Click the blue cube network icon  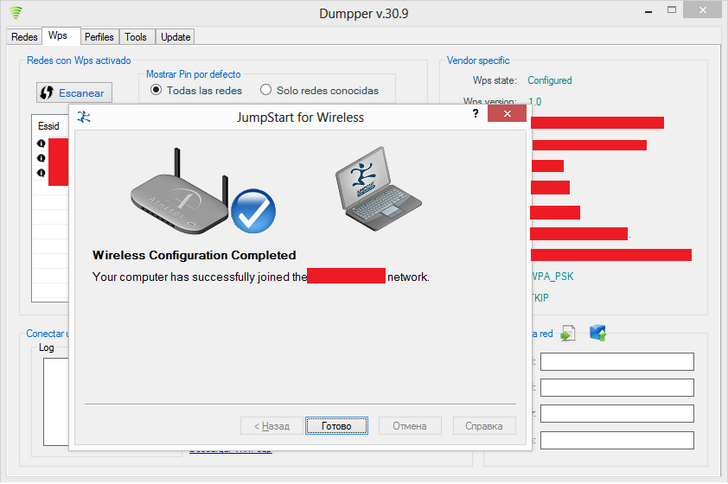click(598, 333)
